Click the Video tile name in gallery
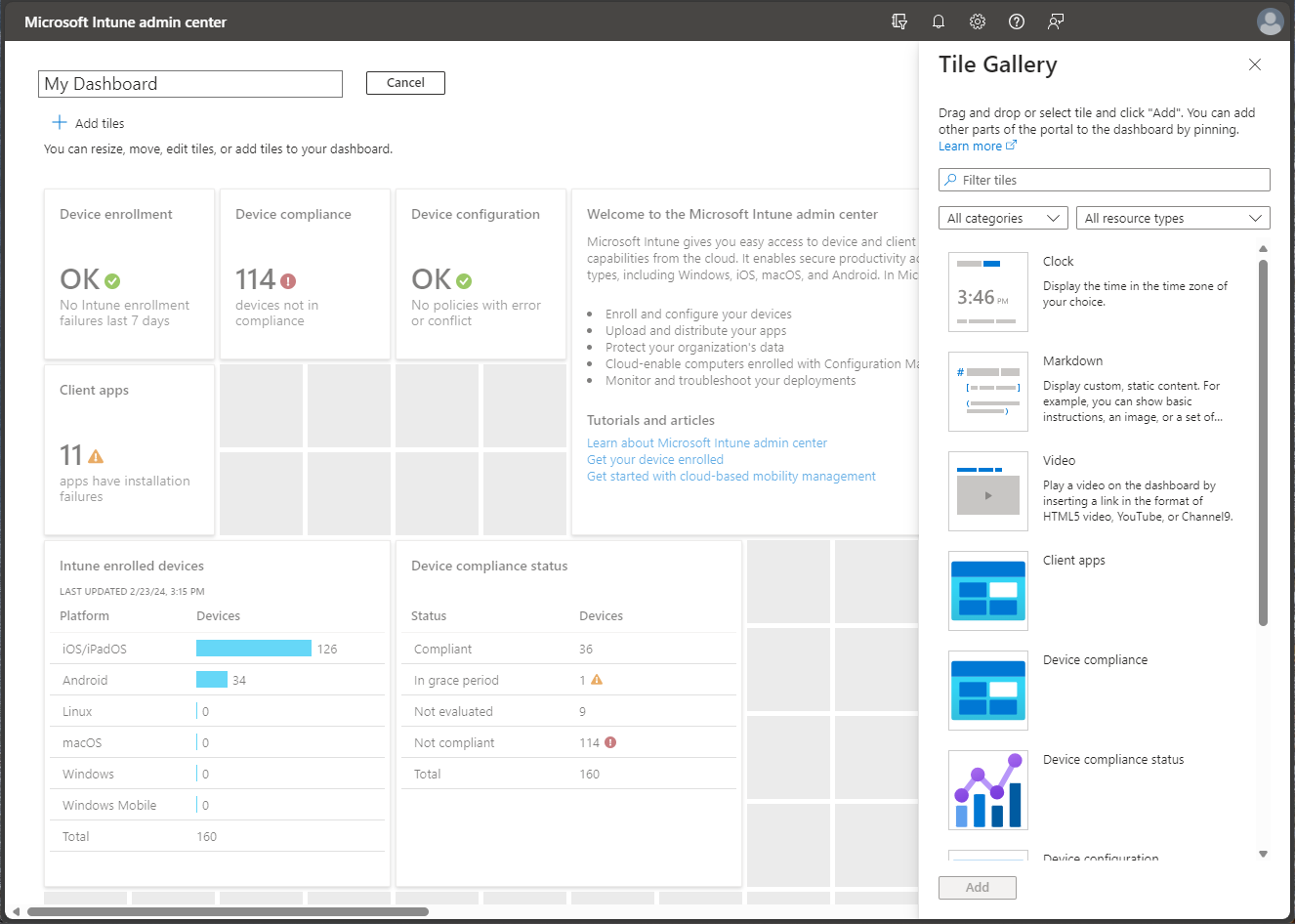Image resolution: width=1295 pixels, height=924 pixels. coord(1059,460)
